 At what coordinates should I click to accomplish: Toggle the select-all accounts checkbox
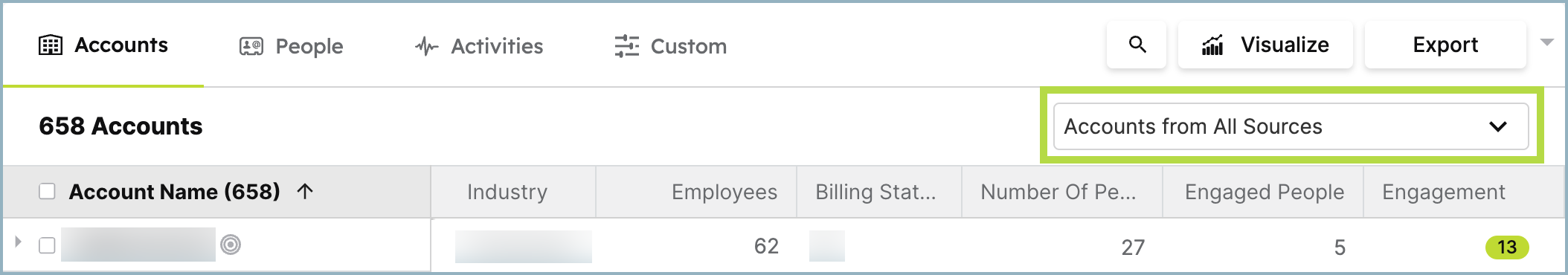click(x=47, y=192)
